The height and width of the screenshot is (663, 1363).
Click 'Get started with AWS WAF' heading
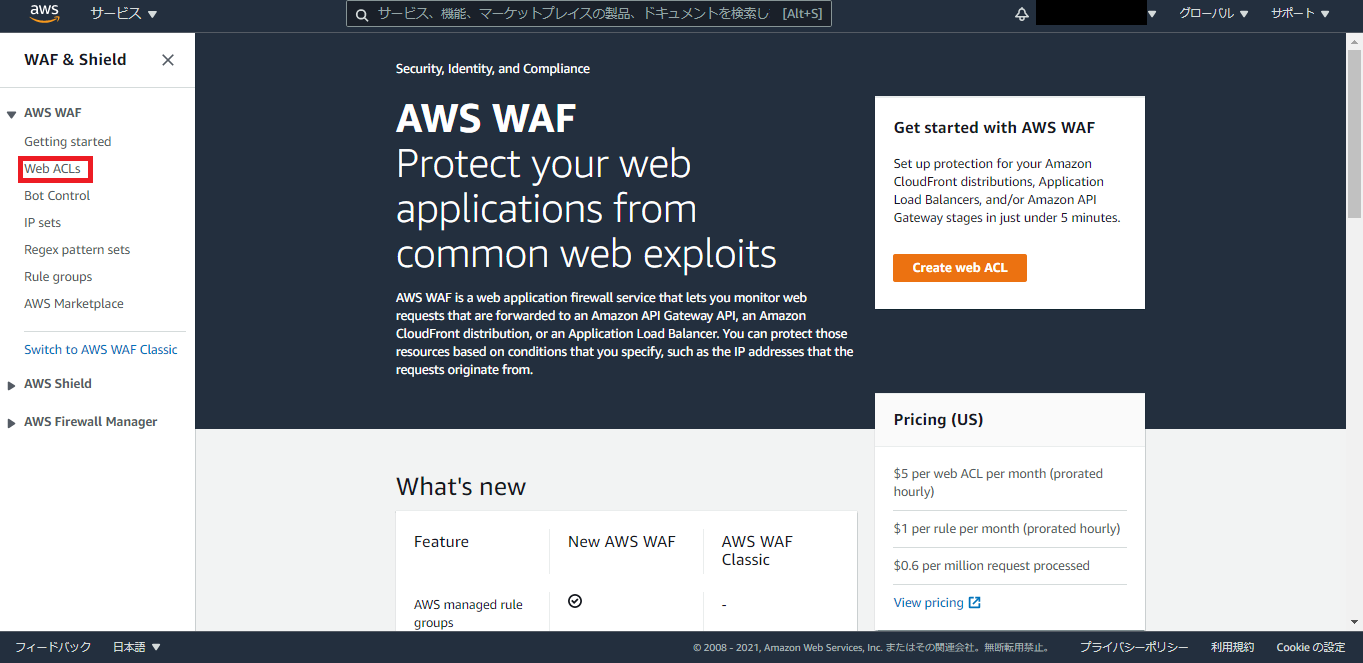tap(994, 128)
